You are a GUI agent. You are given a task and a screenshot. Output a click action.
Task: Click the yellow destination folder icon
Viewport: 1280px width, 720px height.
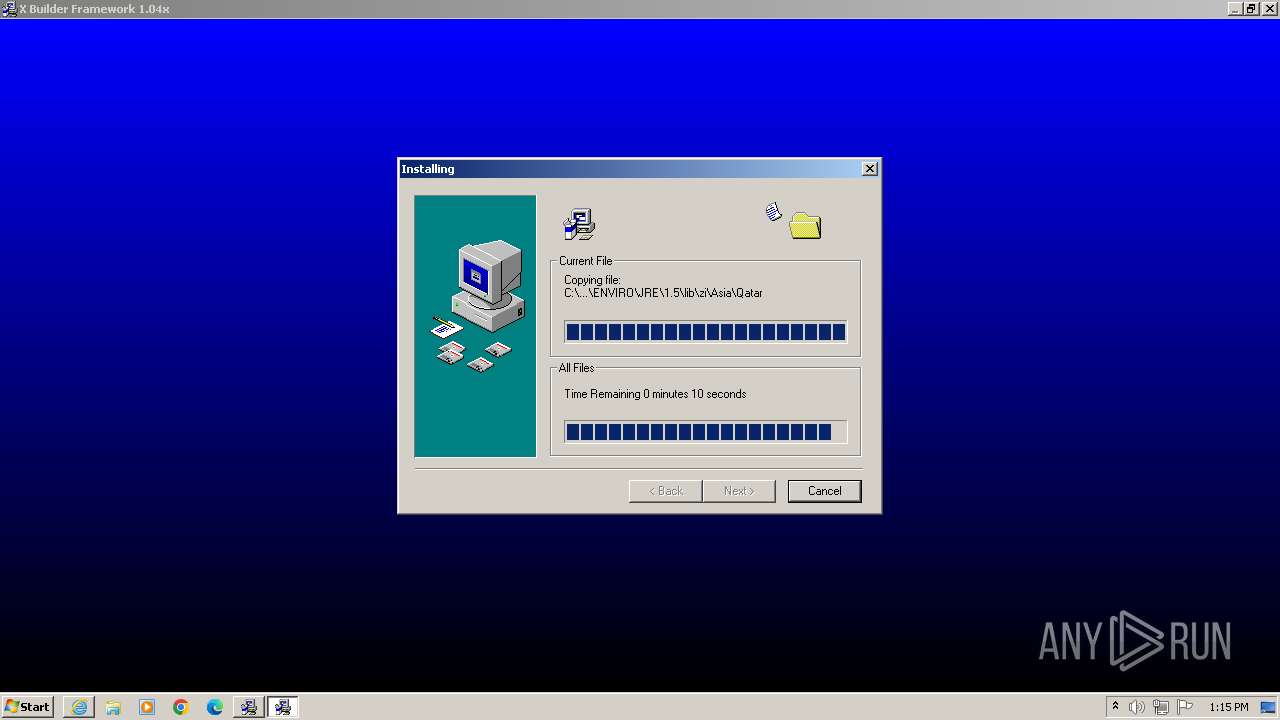click(805, 226)
